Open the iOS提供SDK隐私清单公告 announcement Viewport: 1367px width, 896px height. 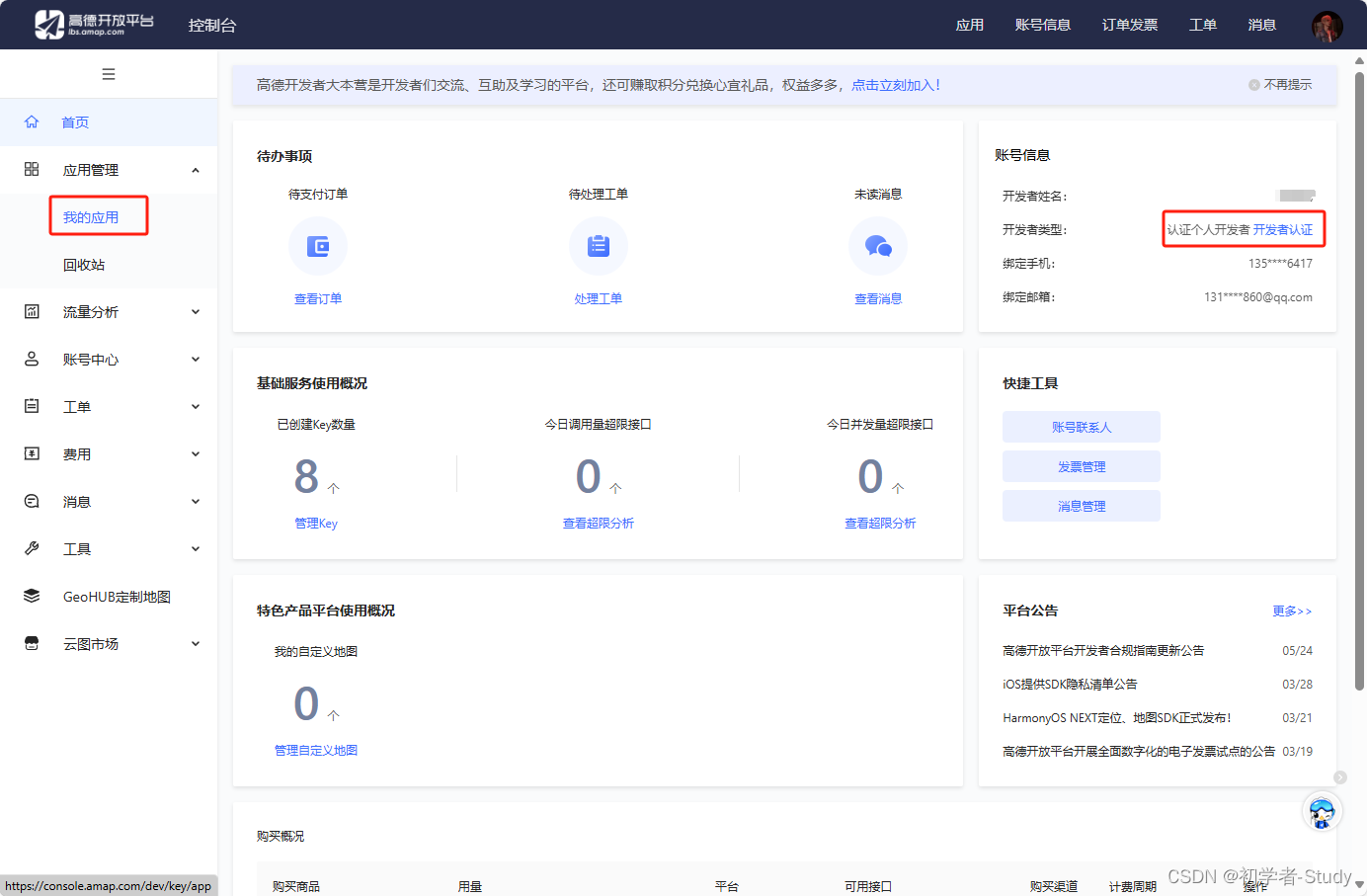1070,685
